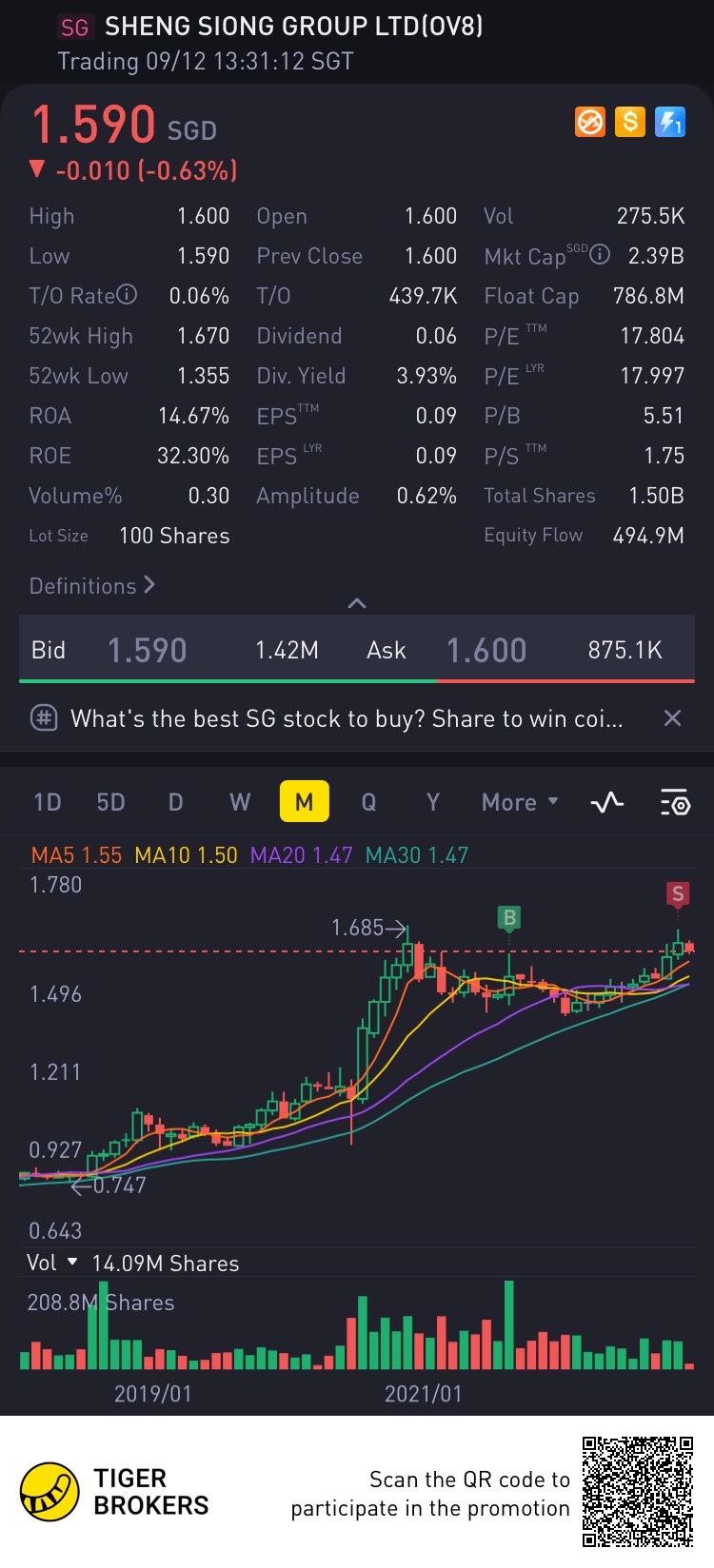The width and height of the screenshot is (714, 1568).
Task: Tap the blue lightning badge icon
Action: tap(670, 122)
